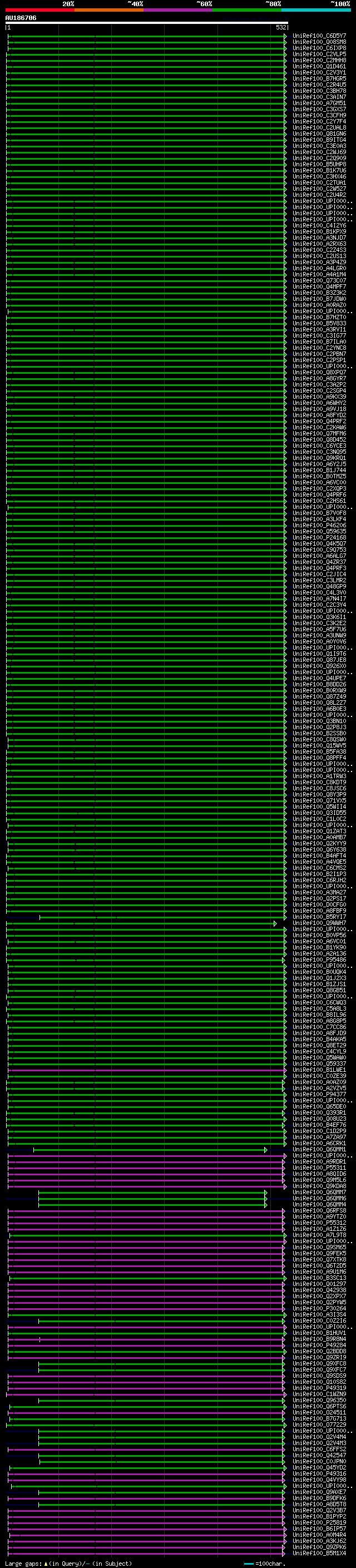Select the UniRef100_P95486 label
Image resolution: width=356 pixels, height=1568 pixels.
pos(319,960)
